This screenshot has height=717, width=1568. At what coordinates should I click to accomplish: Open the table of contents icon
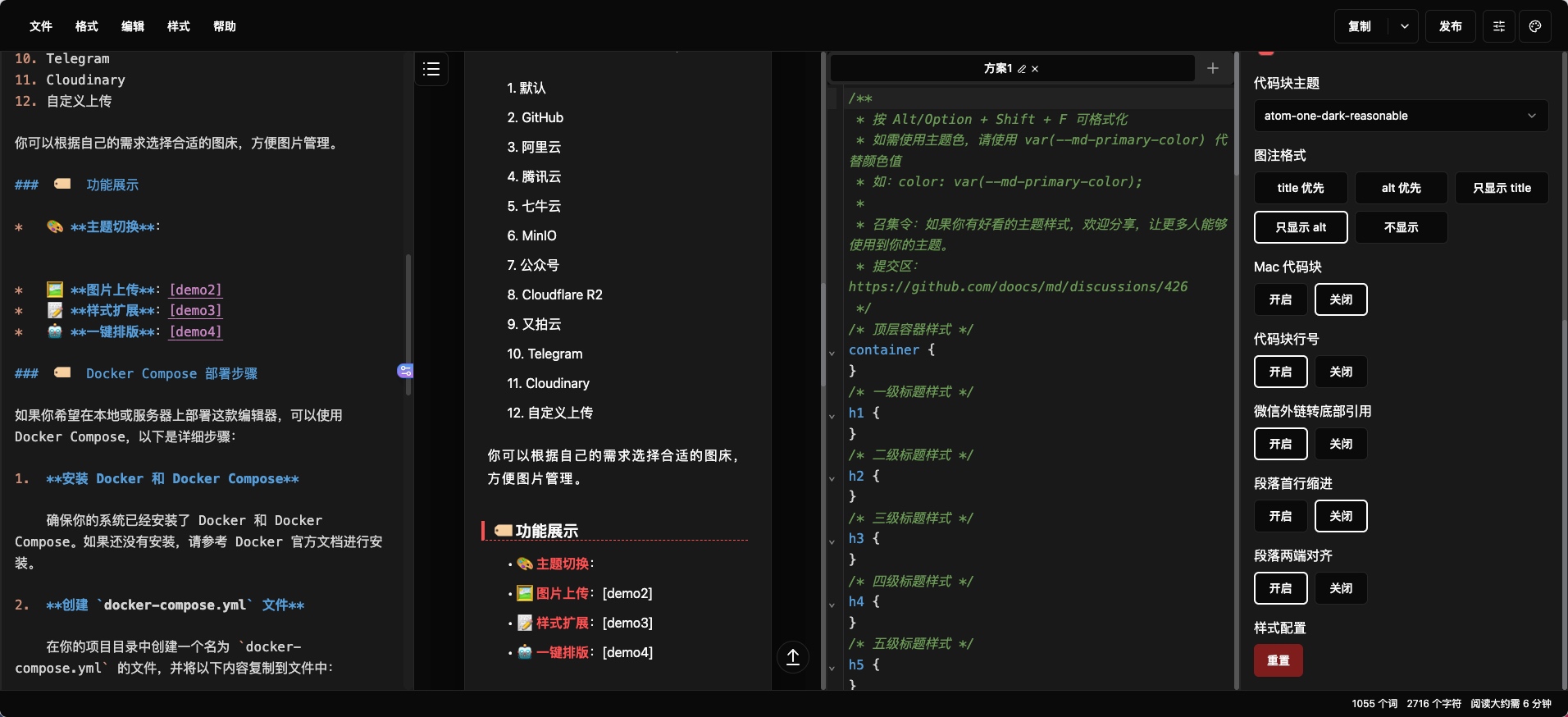(431, 69)
